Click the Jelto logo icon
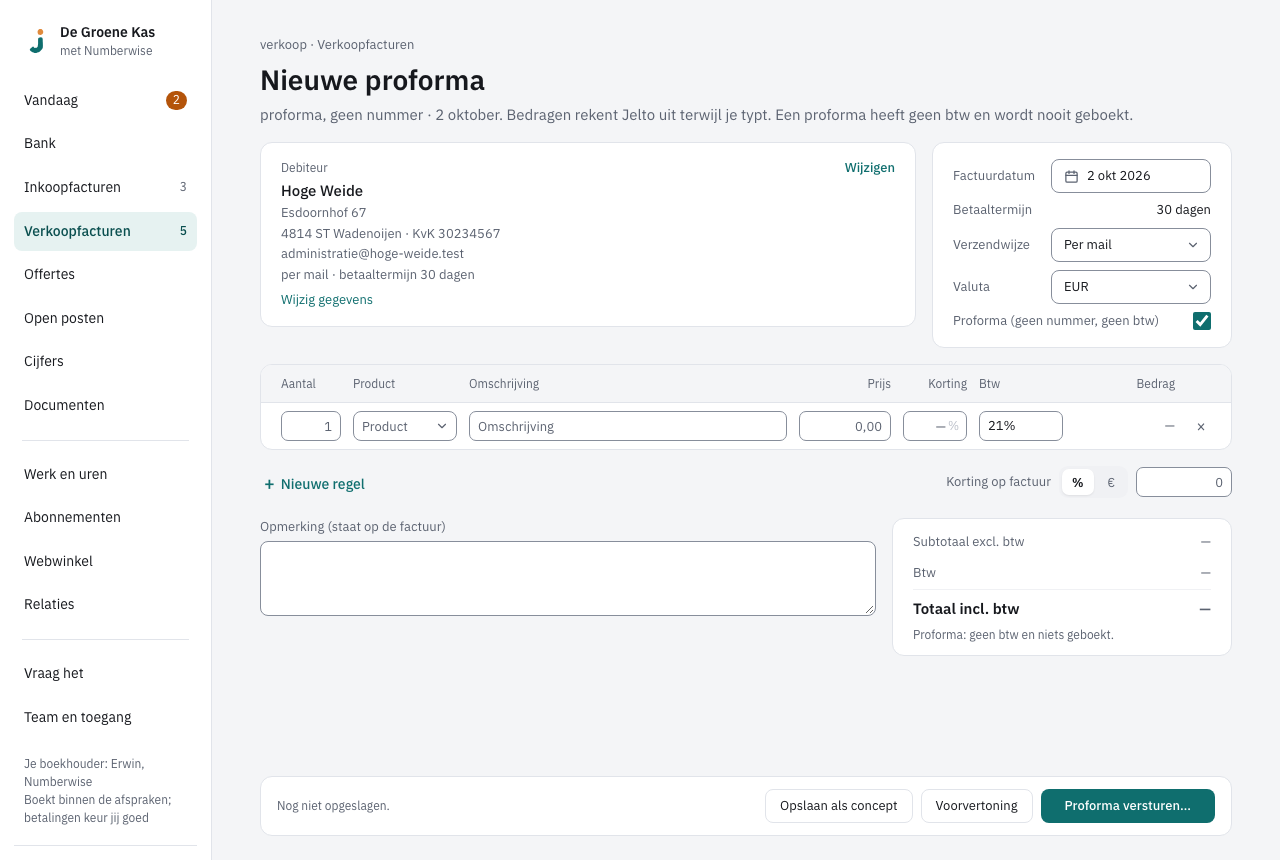Viewport: 1280px width, 860px height. pos(37,41)
